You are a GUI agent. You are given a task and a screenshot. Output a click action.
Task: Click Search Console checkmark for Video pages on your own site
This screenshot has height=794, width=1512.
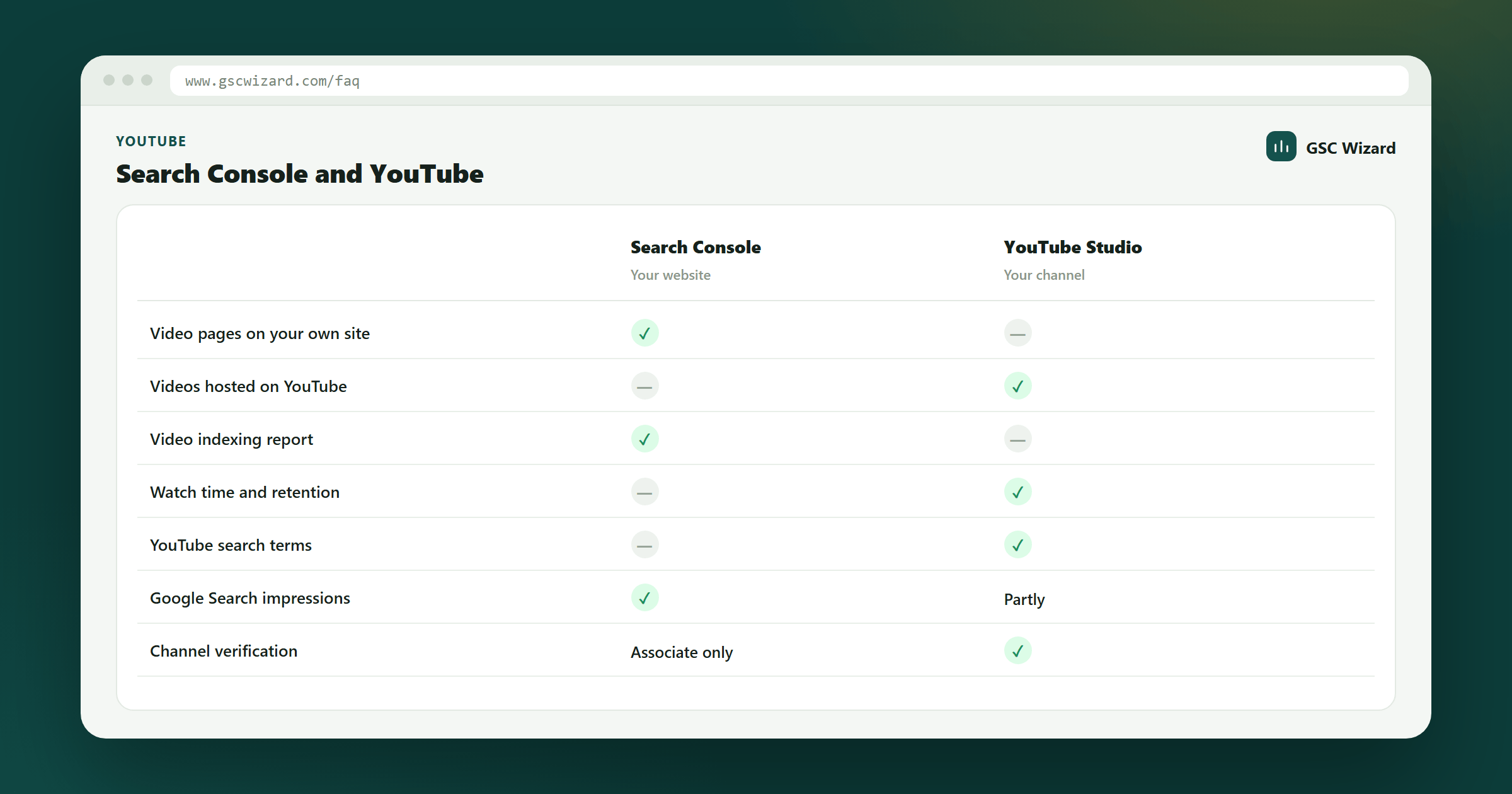click(x=644, y=333)
